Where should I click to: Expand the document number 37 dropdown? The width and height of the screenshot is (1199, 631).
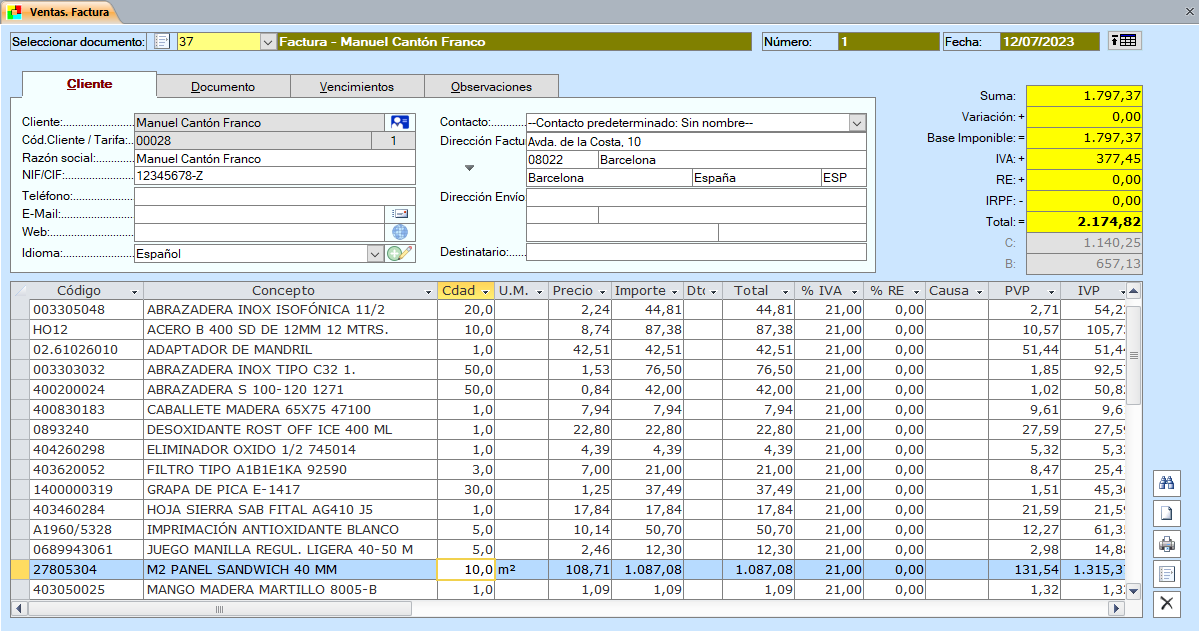pos(267,42)
